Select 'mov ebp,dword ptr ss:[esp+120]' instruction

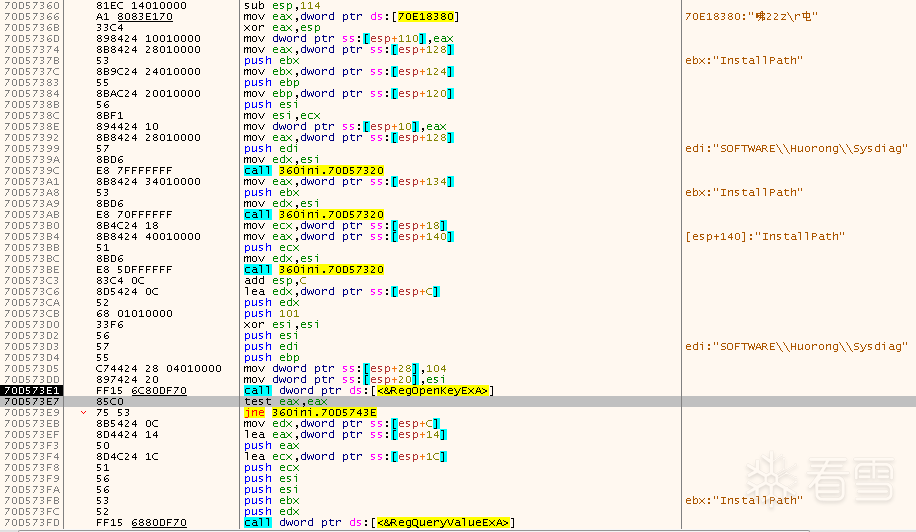pyautogui.click(x=349, y=93)
